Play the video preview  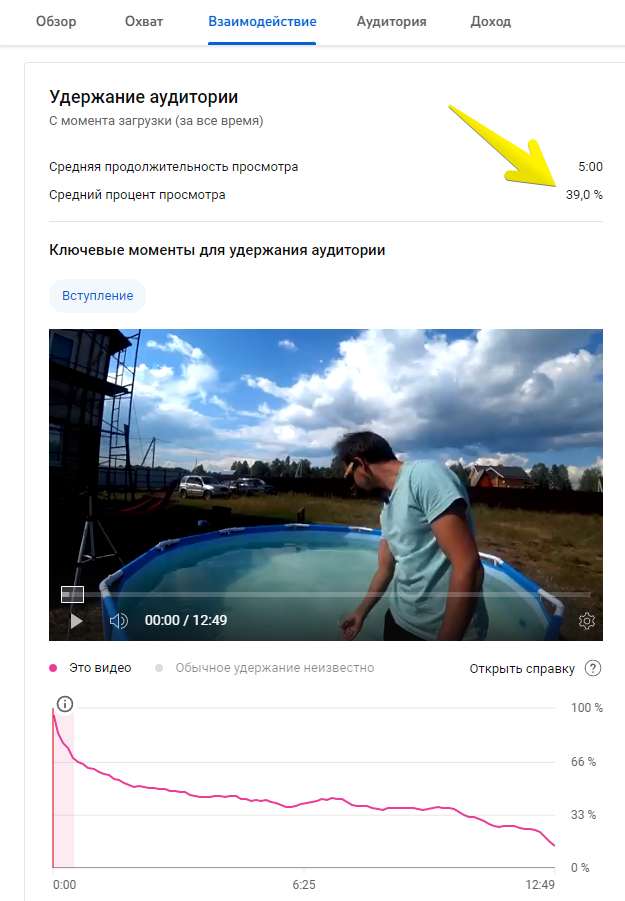click(76, 621)
